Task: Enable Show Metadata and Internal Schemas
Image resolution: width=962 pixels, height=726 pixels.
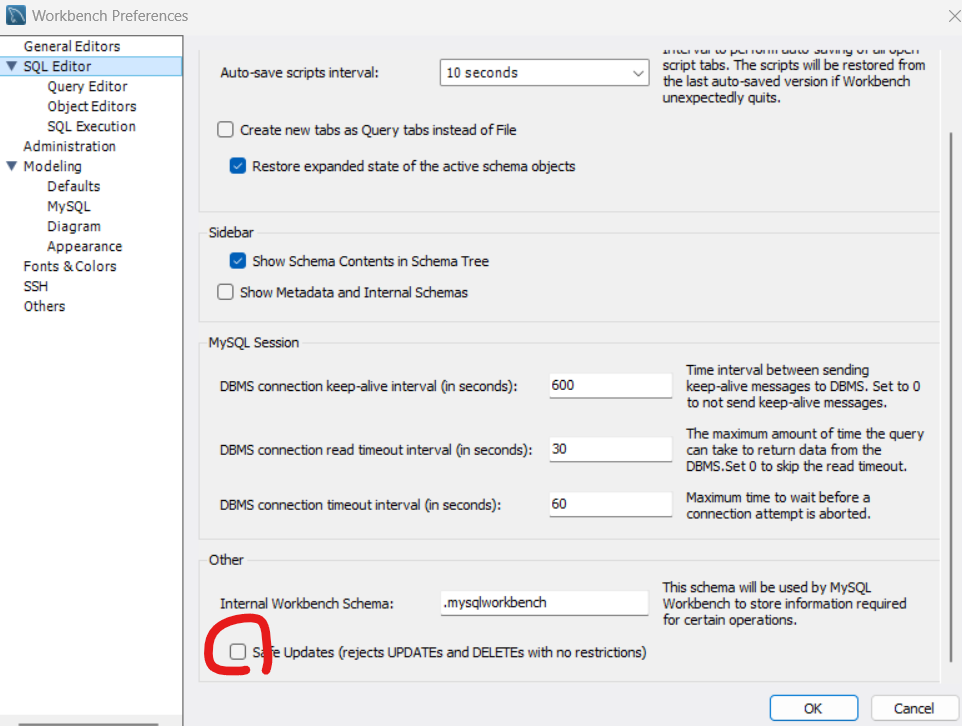Action: point(226,292)
